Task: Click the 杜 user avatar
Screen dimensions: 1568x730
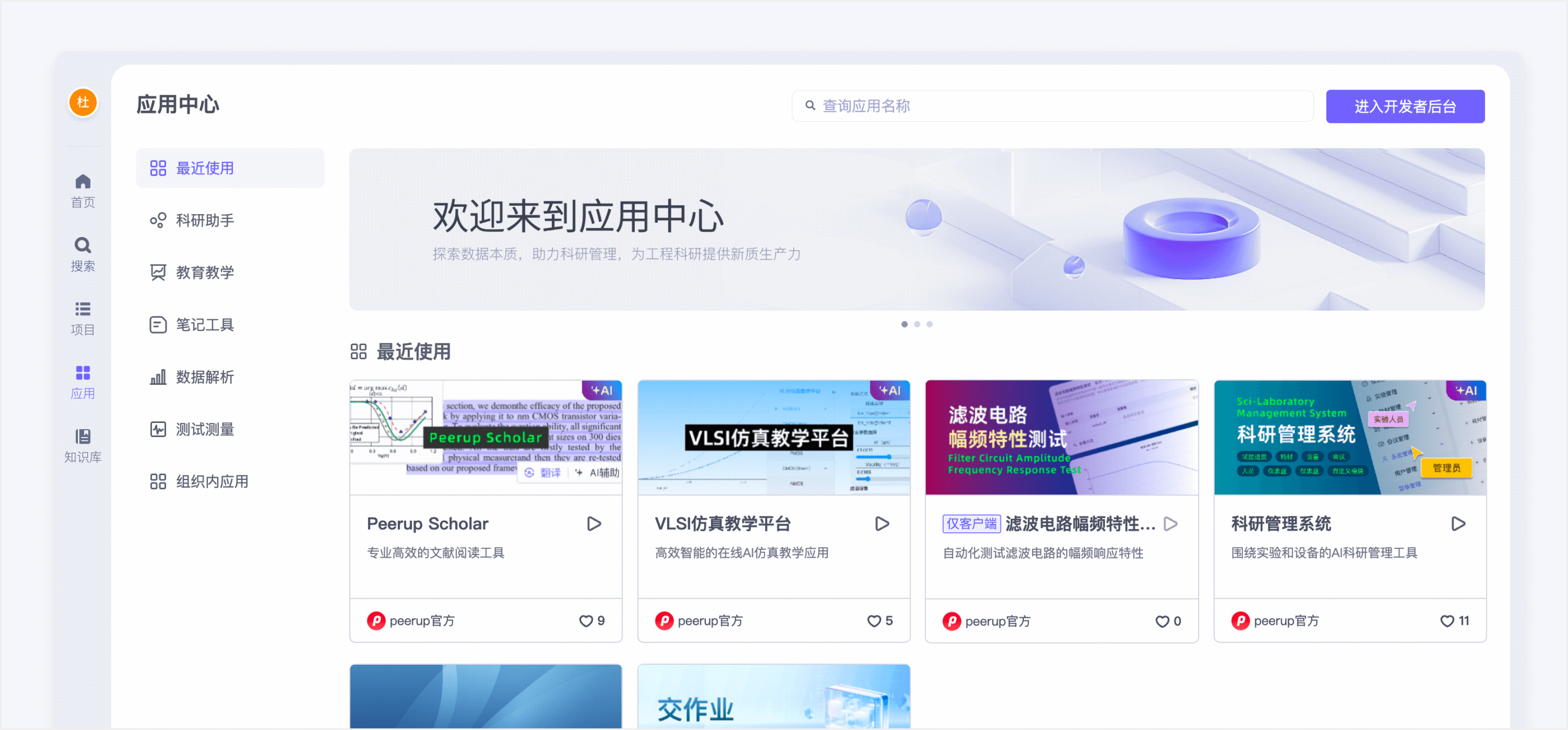Action: [x=83, y=102]
